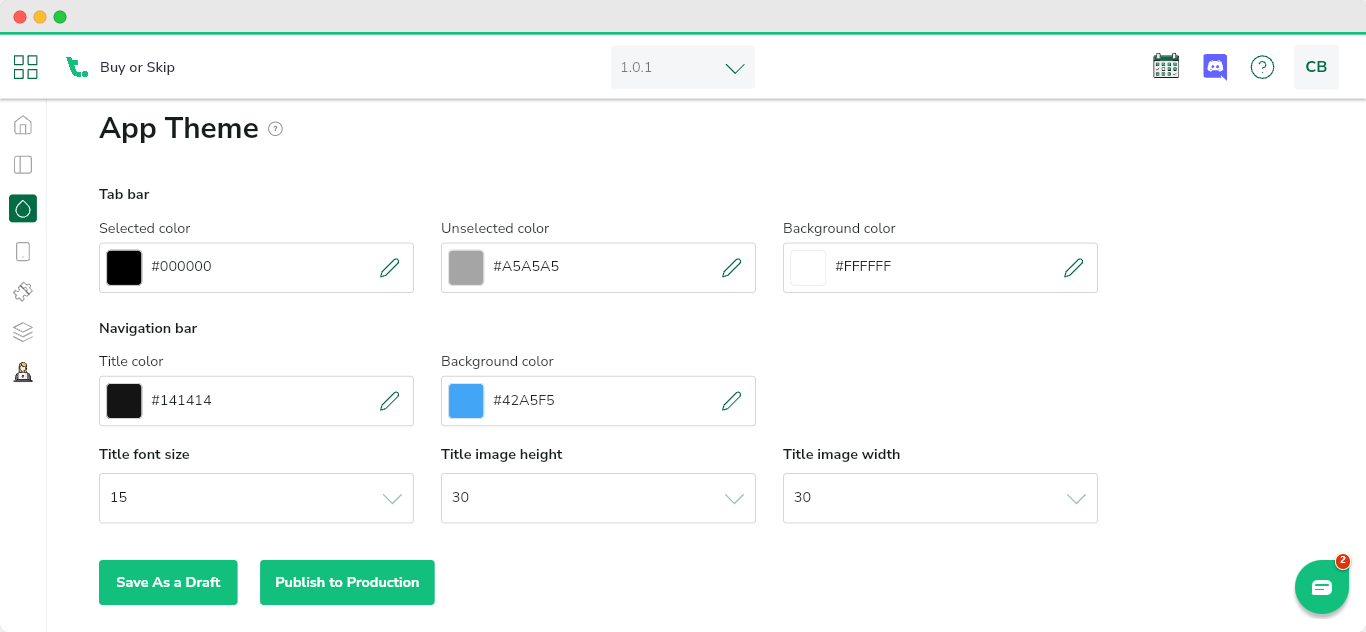
Task: Expand the version 1.0.1 dropdown
Action: tap(683, 67)
